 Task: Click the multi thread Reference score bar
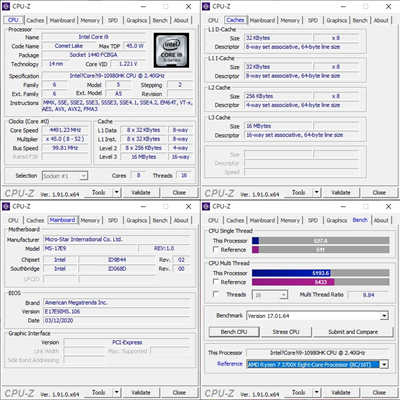pos(320,282)
